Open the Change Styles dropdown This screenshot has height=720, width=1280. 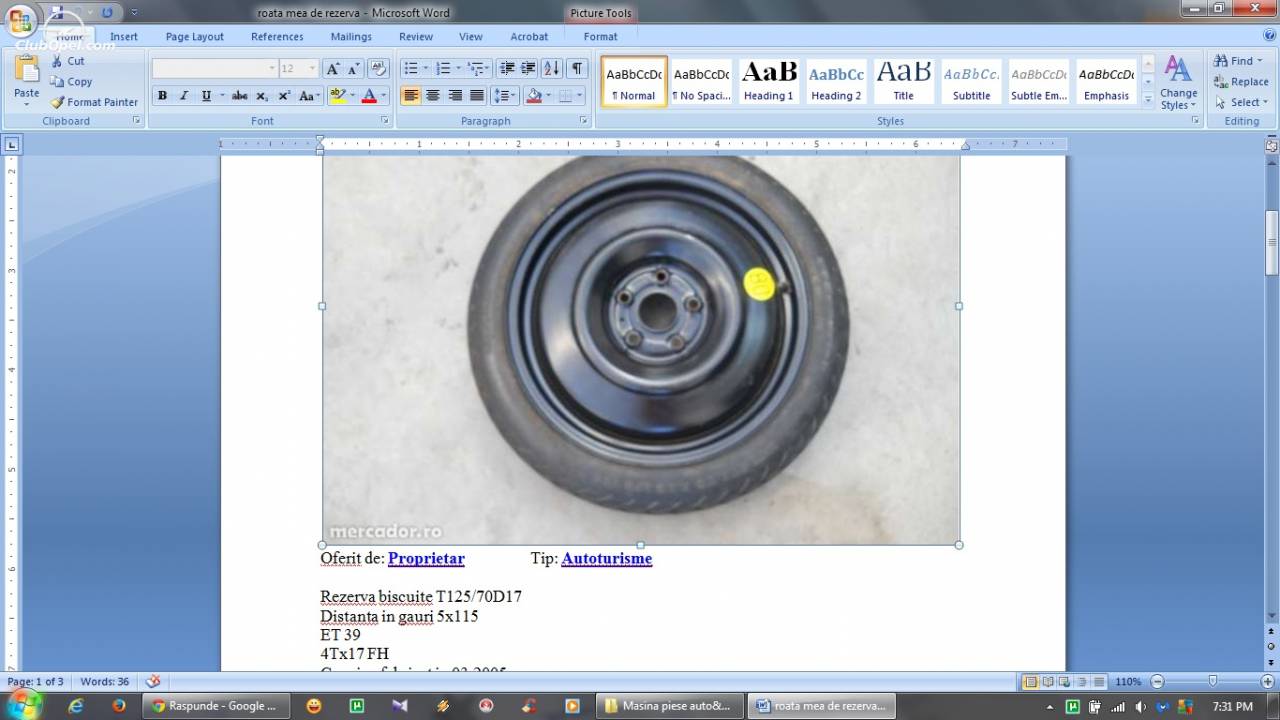pyautogui.click(x=1179, y=83)
